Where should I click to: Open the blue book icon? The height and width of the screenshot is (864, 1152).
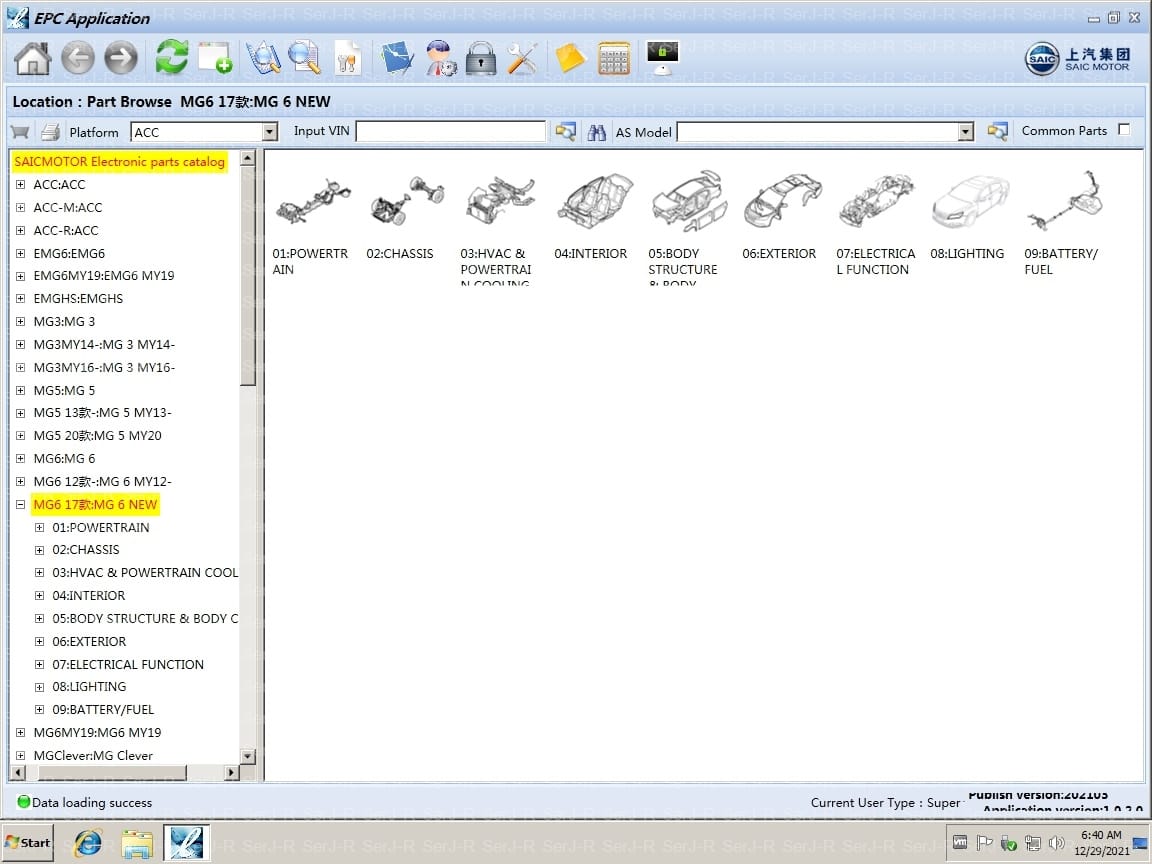397,58
